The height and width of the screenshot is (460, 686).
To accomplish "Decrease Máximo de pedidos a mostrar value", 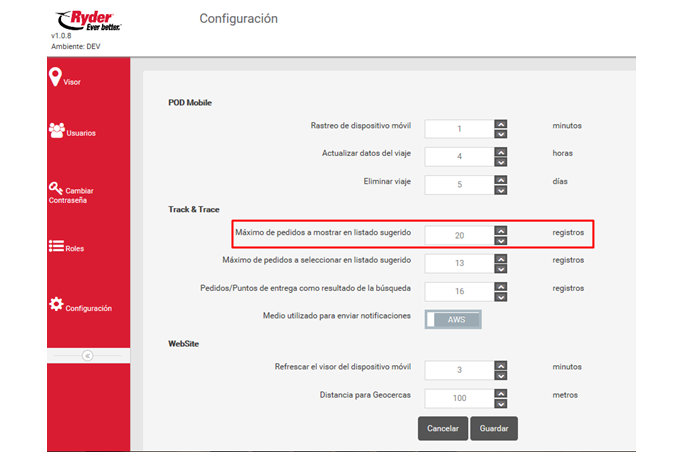I will click(500, 241).
